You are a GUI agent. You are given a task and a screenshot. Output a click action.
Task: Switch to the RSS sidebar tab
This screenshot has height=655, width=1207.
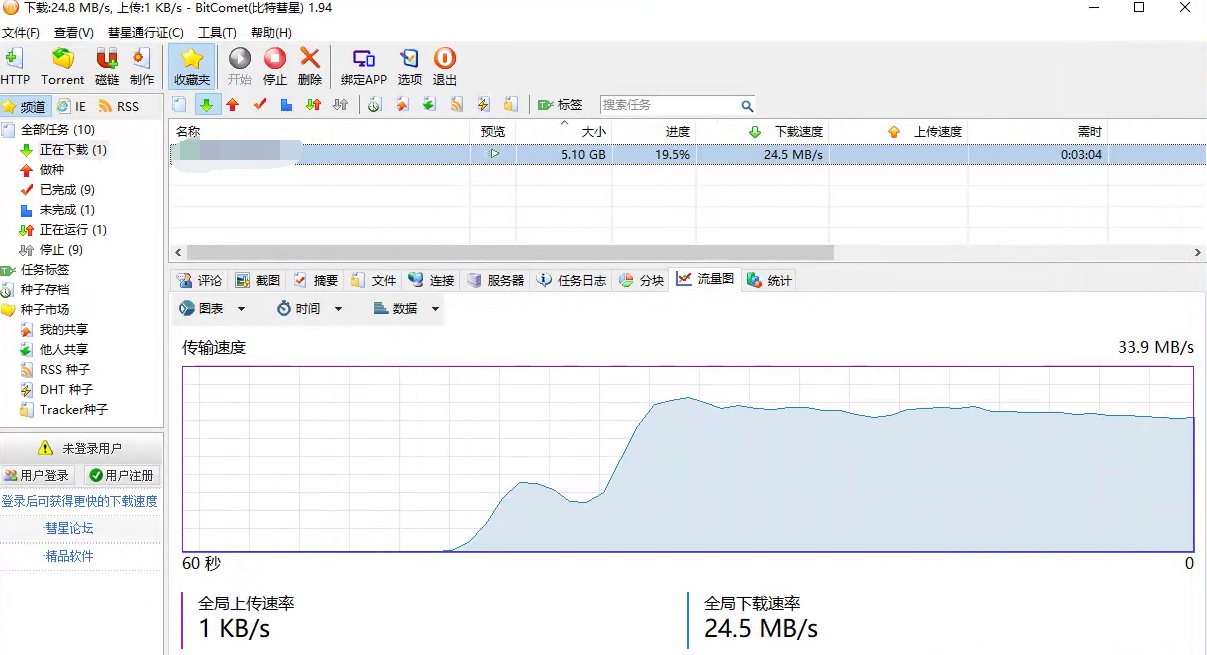click(119, 106)
